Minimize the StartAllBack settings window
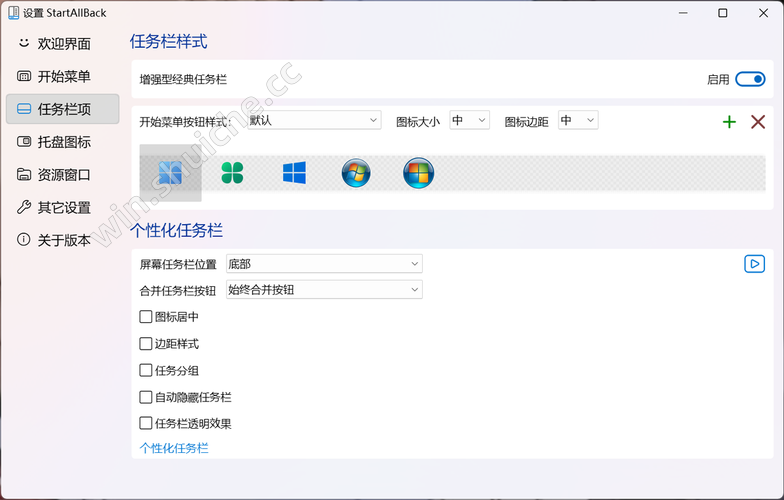 tap(683, 13)
